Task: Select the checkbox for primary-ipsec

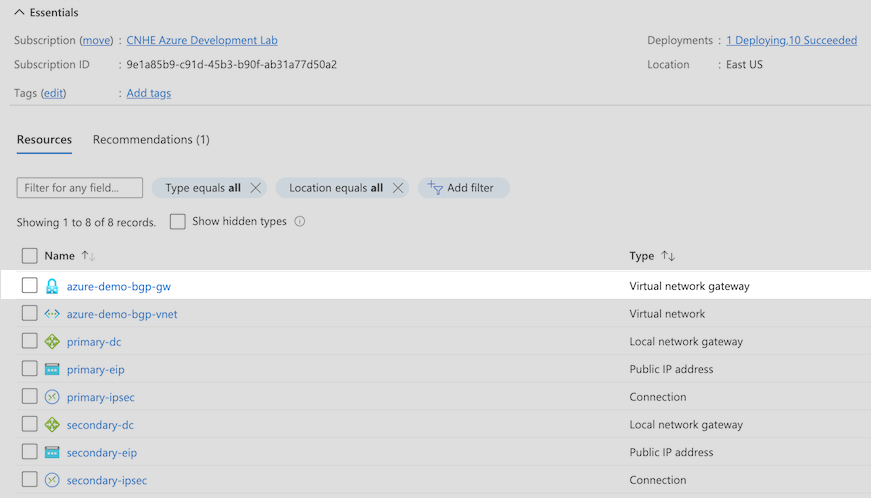Action: (29, 396)
